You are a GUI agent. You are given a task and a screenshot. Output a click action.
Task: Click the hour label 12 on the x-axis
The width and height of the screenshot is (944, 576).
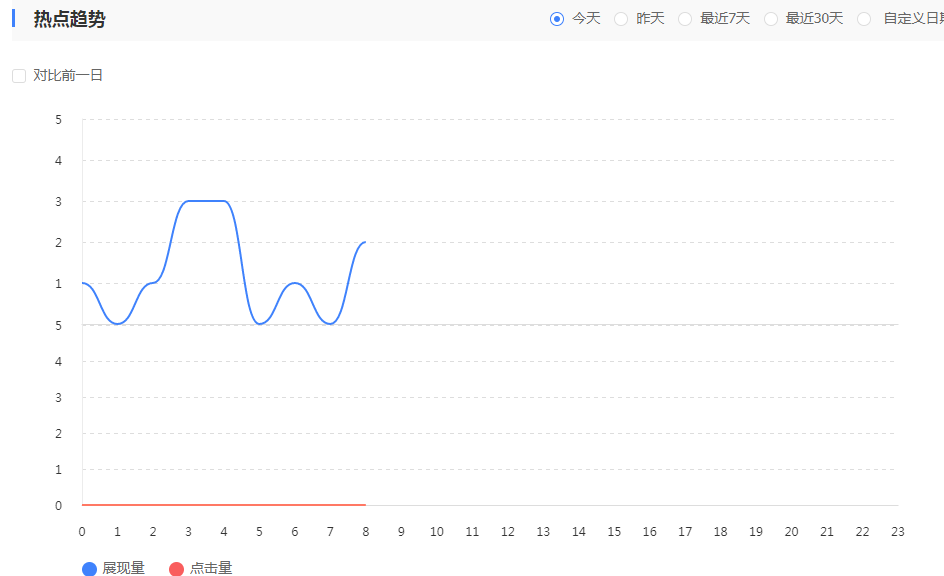point(507,532)
